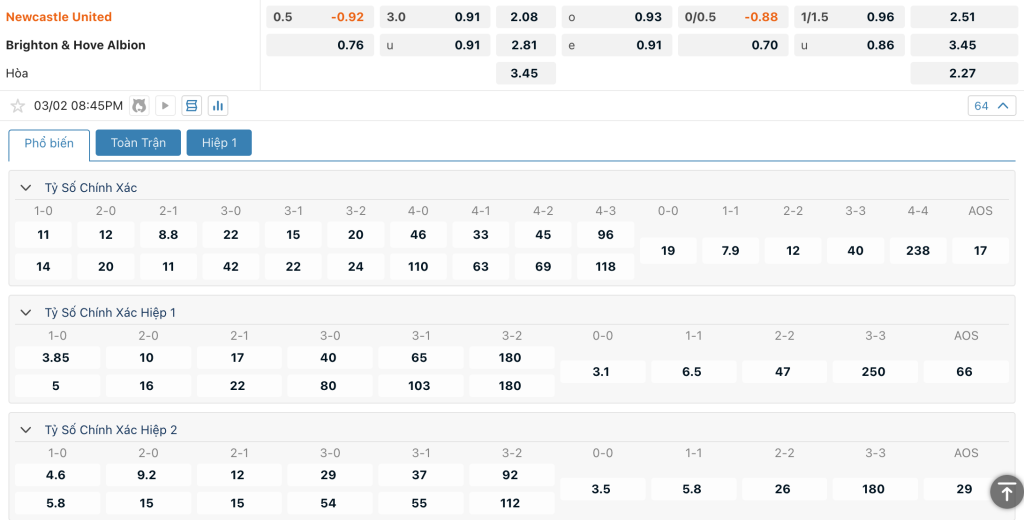The image size is (1024, 520).
Task: Choose Hiệp 2 score 0-3 odds 54
Action: (328, 503)
